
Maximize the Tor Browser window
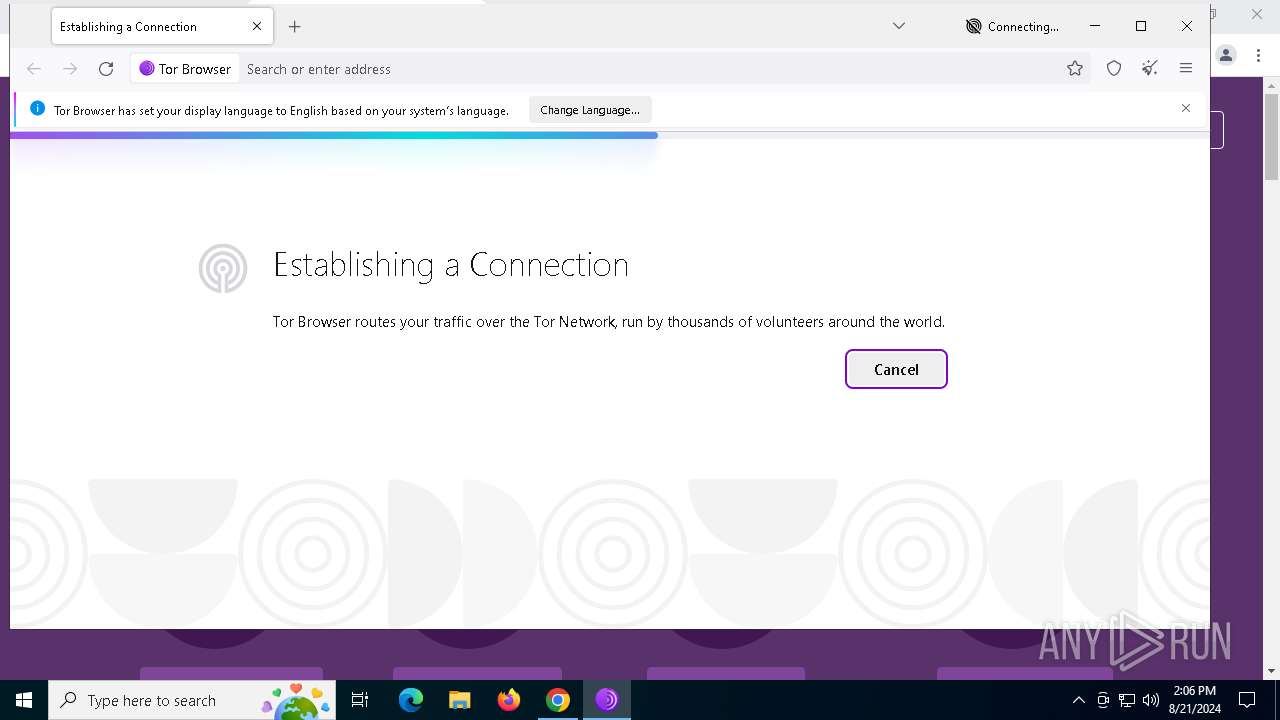coord(1141,26)
